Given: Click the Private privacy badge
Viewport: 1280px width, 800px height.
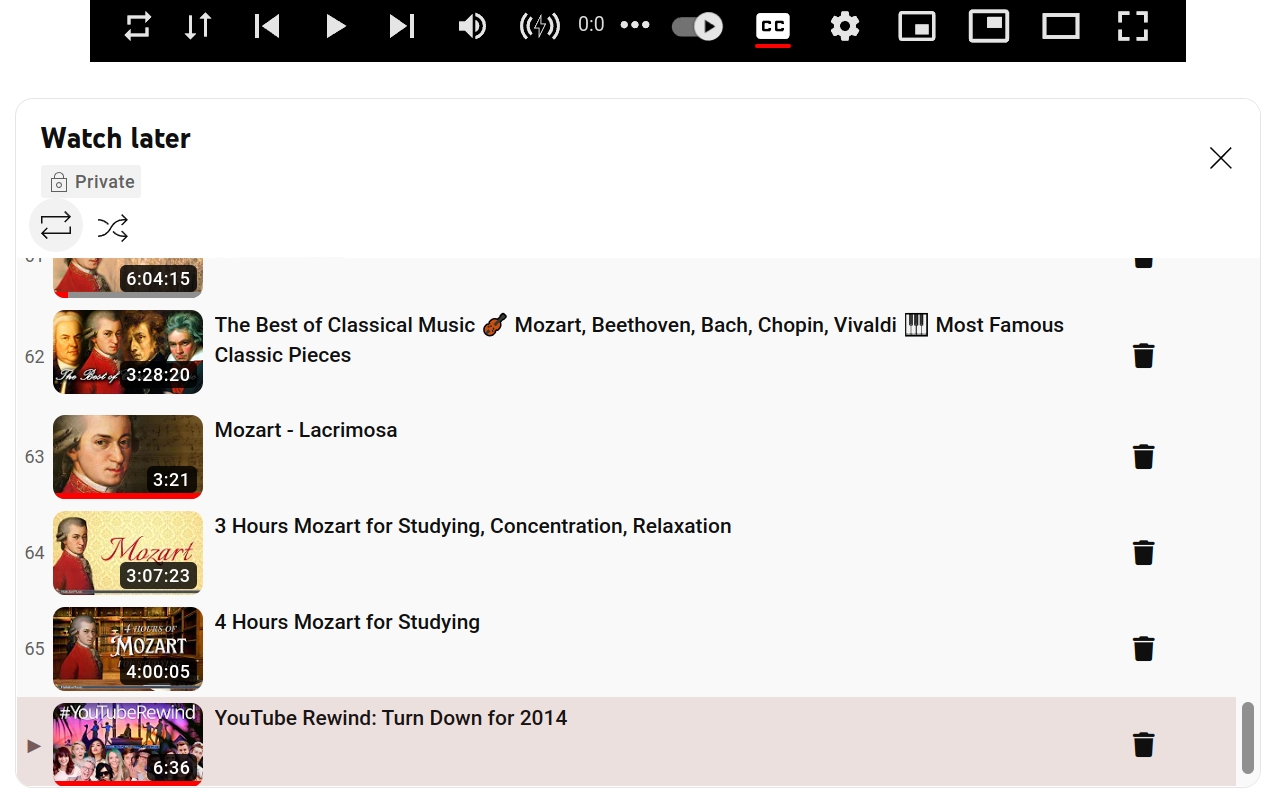Looking at the screenshot, I should click(91, 182).
